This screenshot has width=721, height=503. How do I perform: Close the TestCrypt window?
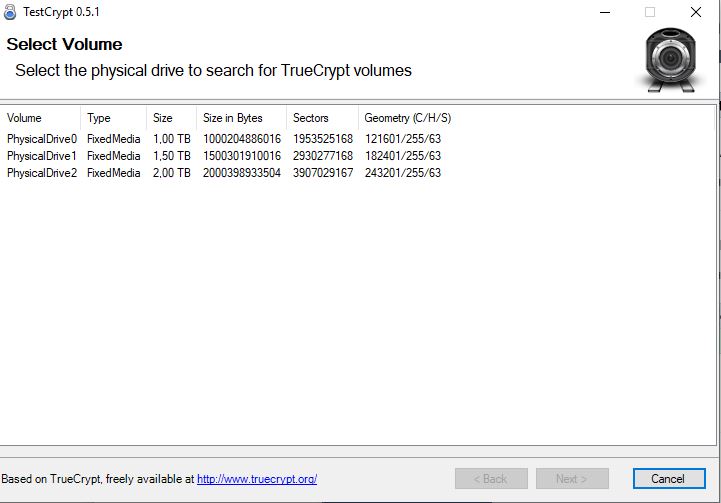(696, 12)
